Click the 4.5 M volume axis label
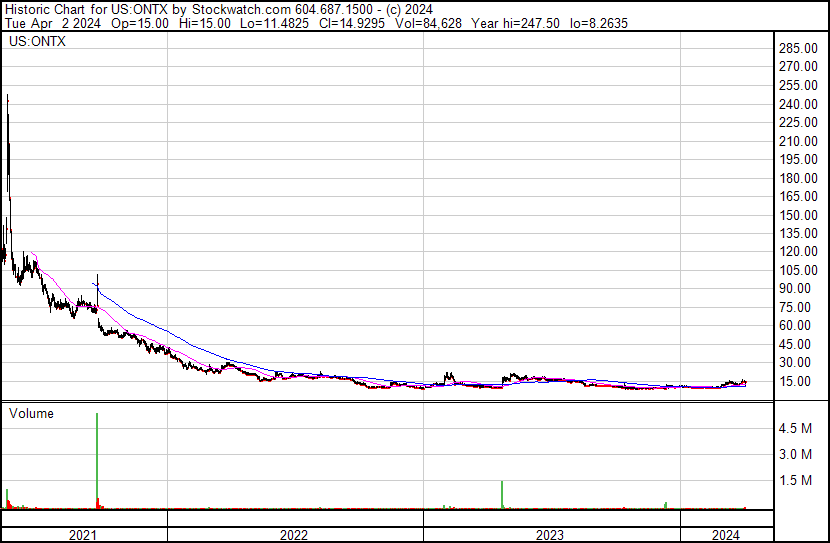The width and height of the screenshot is (830, 543). click(795, 429)
